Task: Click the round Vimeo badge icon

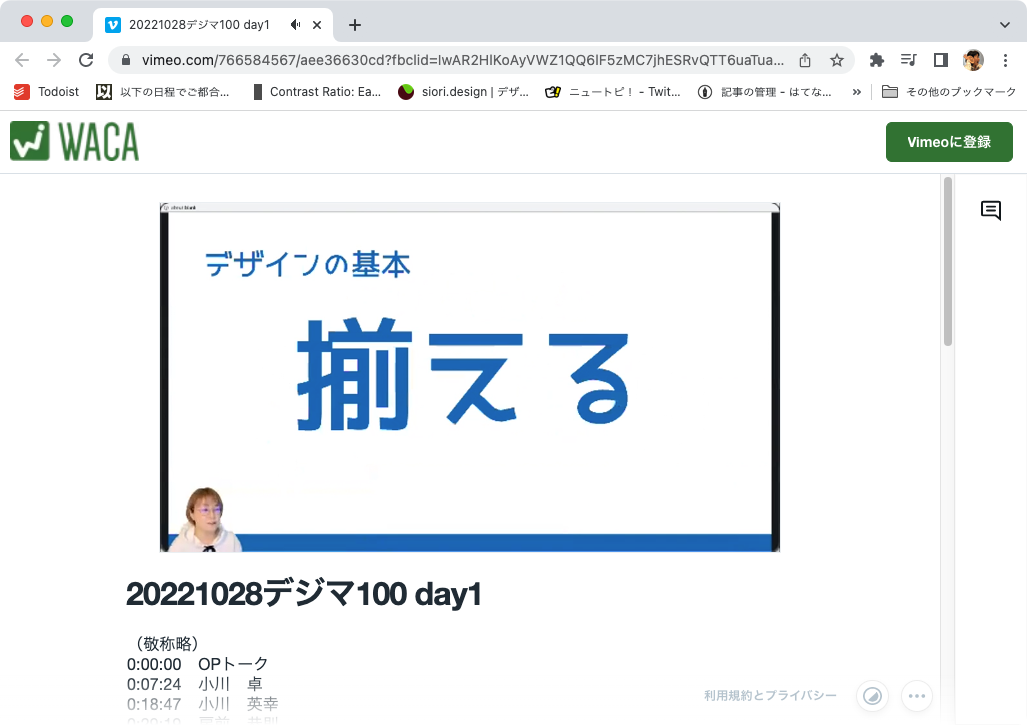Action: click(872, 696)
